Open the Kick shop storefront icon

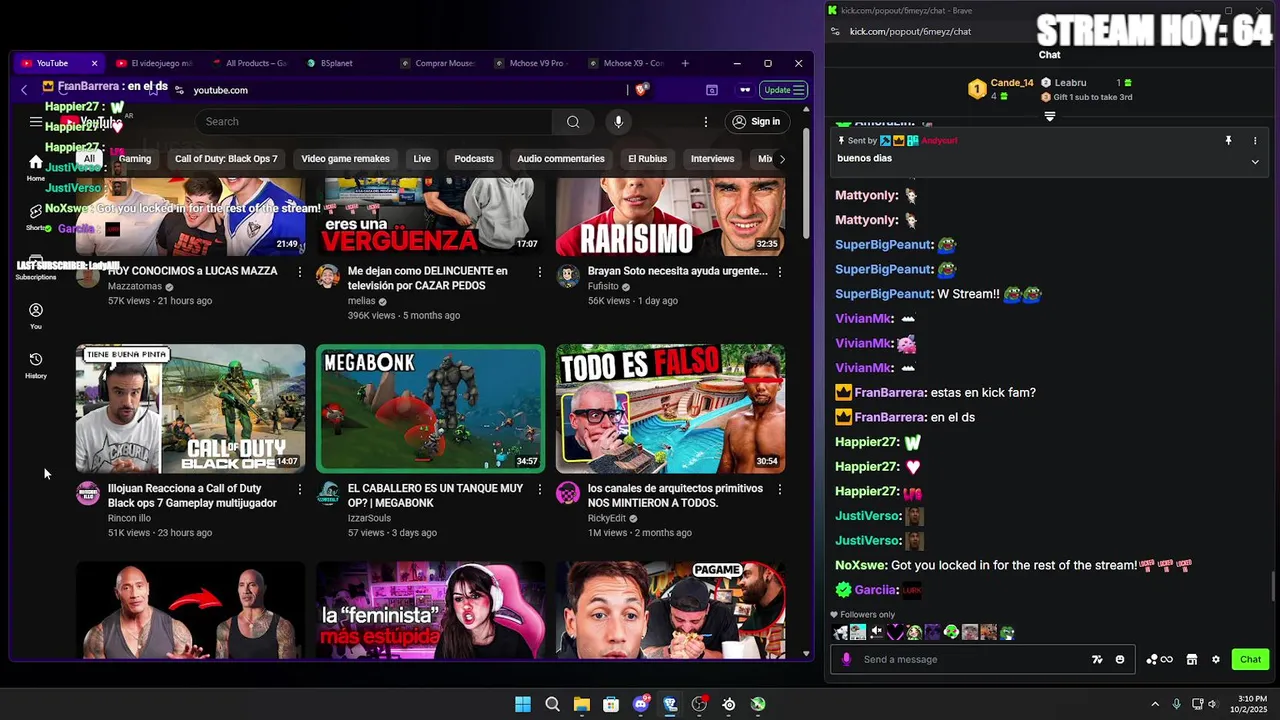[1192, 660]
